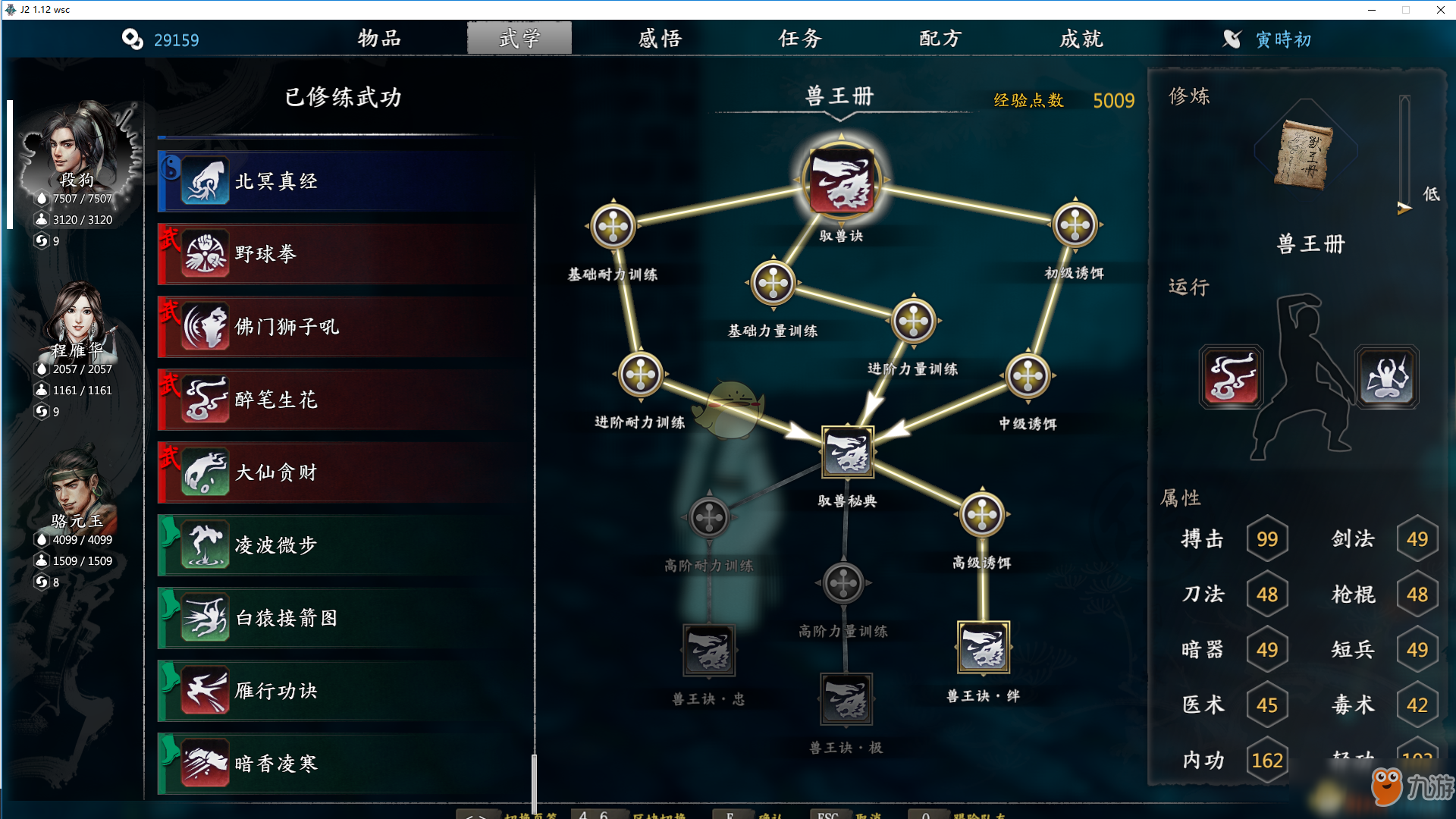Choose 凌波微步 from learned skills list
The width and height of the screenshot is (1456, 819).
click(x=346, y=545)
